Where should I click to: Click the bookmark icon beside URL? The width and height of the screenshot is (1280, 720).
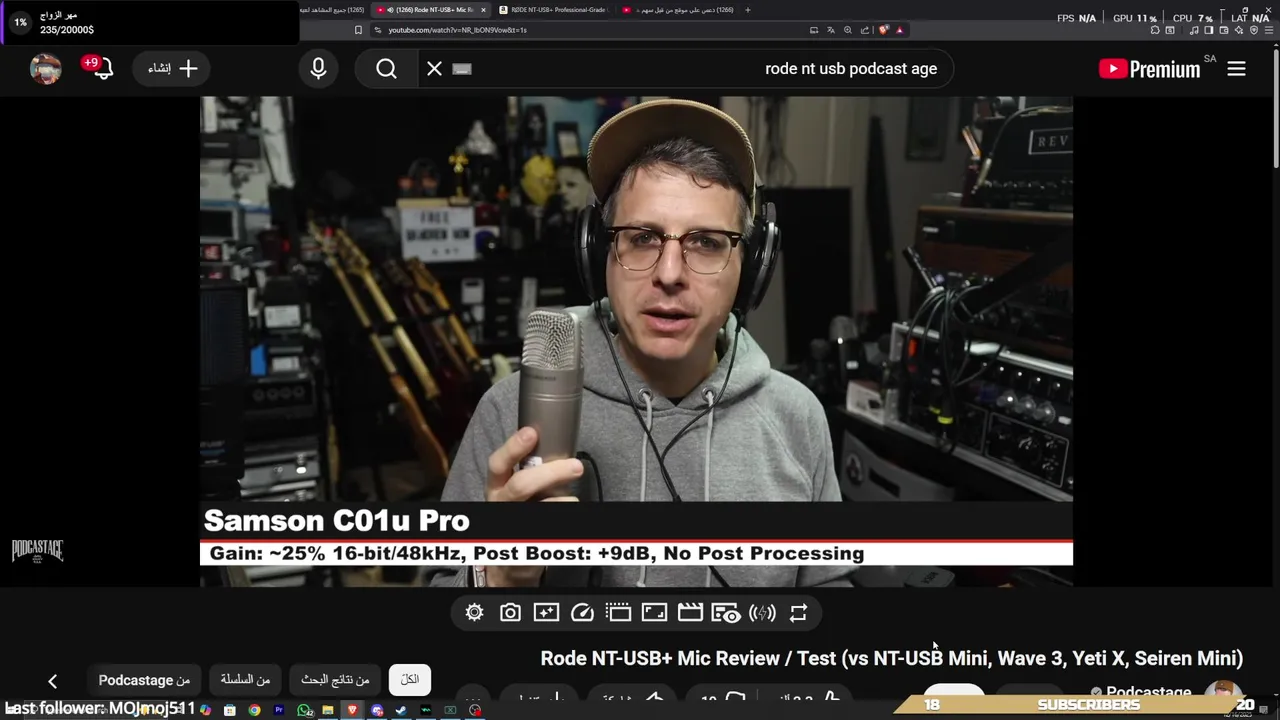click(x=358, y=30)
